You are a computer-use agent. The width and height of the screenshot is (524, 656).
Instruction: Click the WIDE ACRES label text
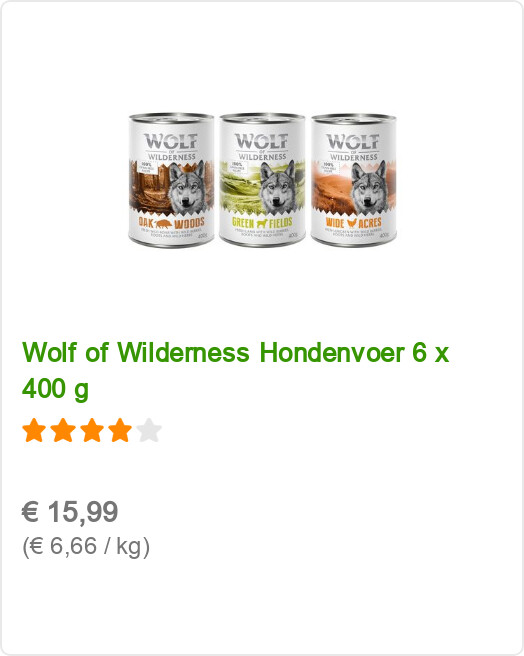tap(354, 223)
